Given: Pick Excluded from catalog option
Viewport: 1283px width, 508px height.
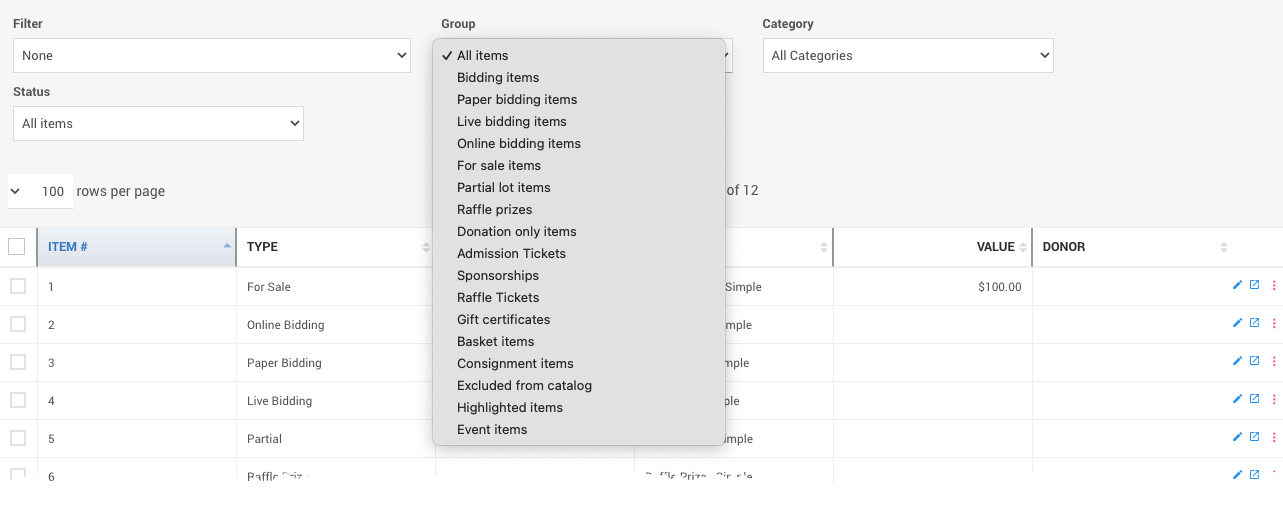Looking at the screenshot, I should point(524,386).
